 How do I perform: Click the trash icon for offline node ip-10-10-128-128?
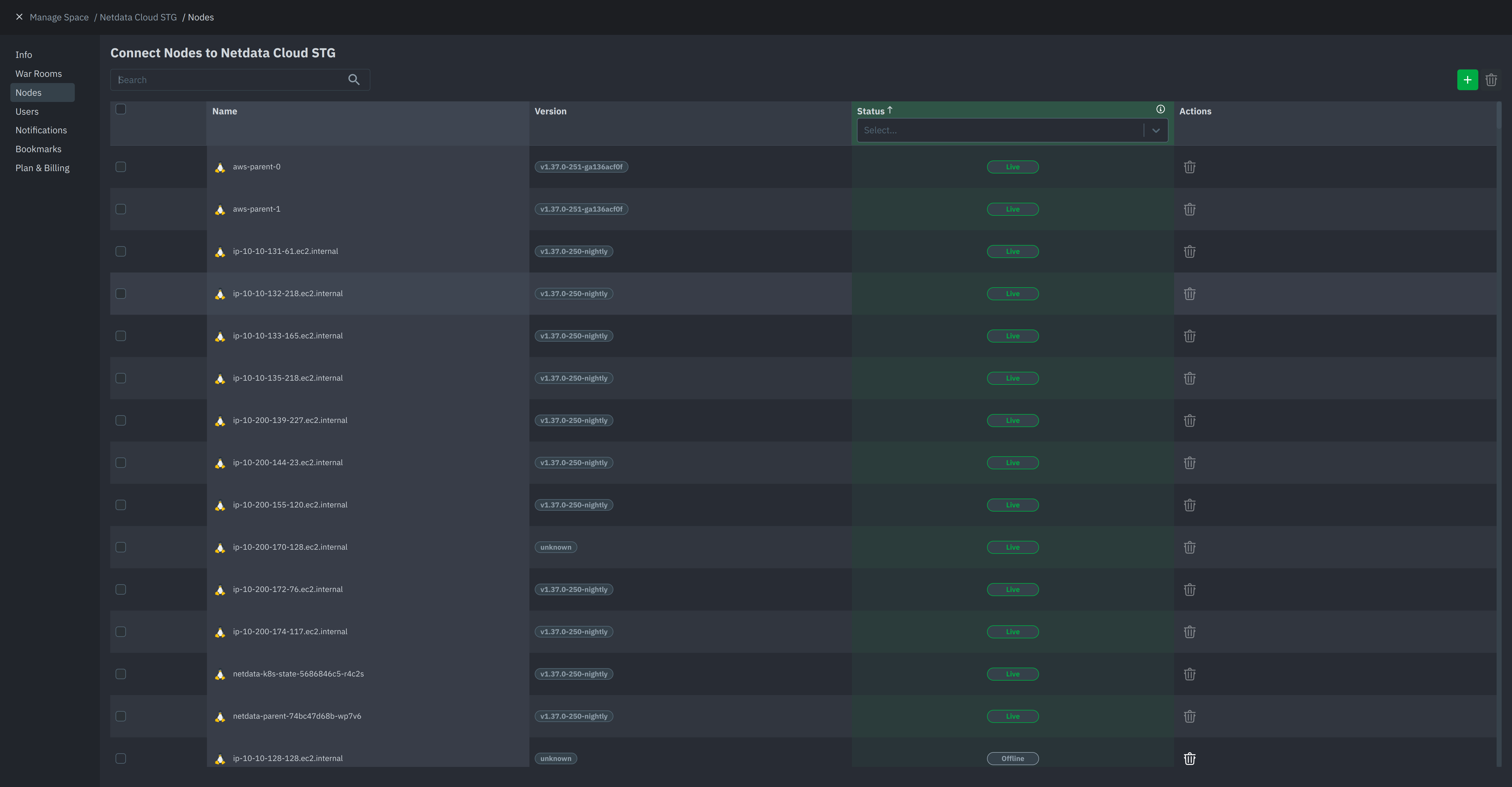pos(1190,758)
